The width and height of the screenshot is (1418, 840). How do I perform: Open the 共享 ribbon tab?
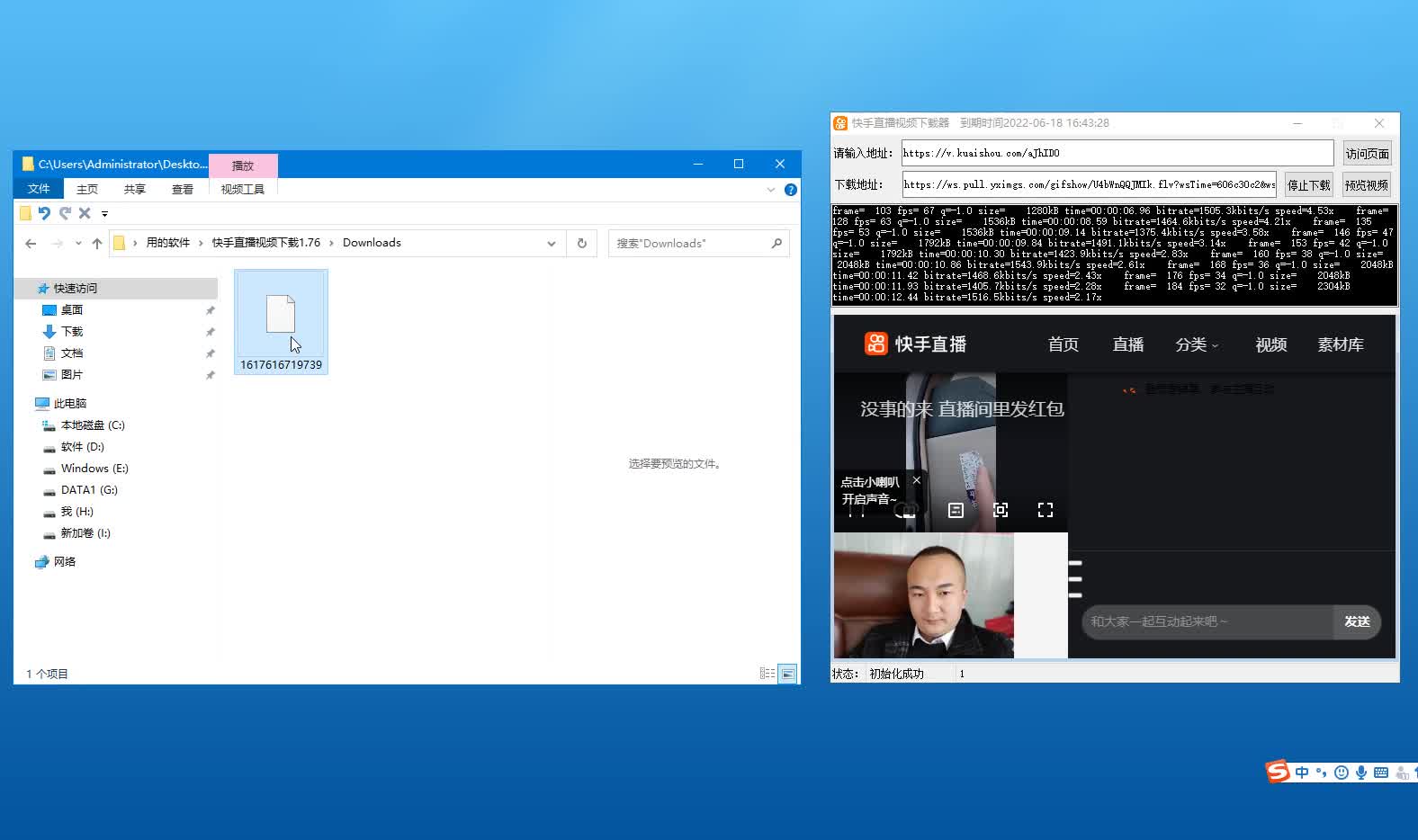click(x=135, y=189)
